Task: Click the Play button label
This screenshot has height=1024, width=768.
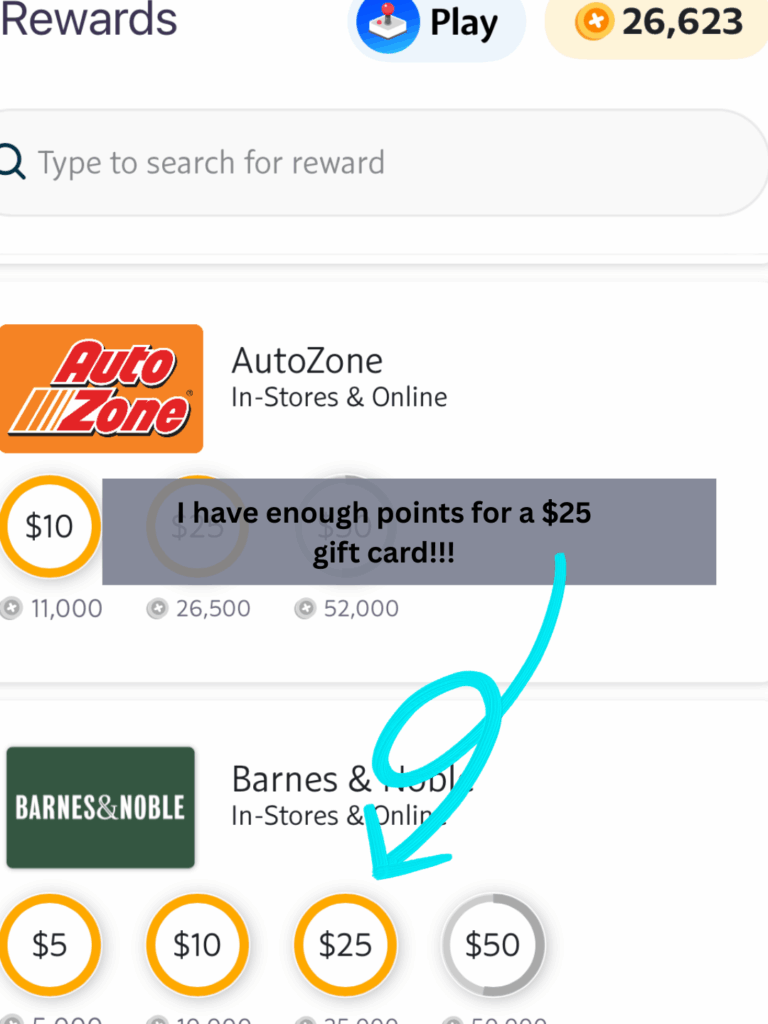Action: pos(464,23)
